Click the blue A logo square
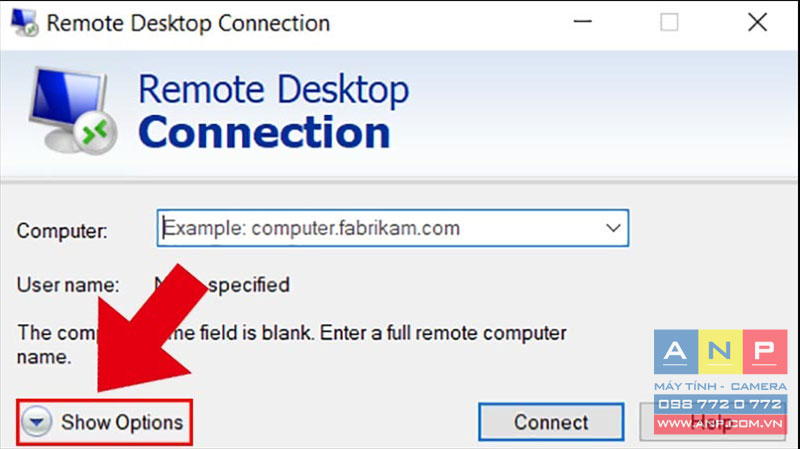 676,352
